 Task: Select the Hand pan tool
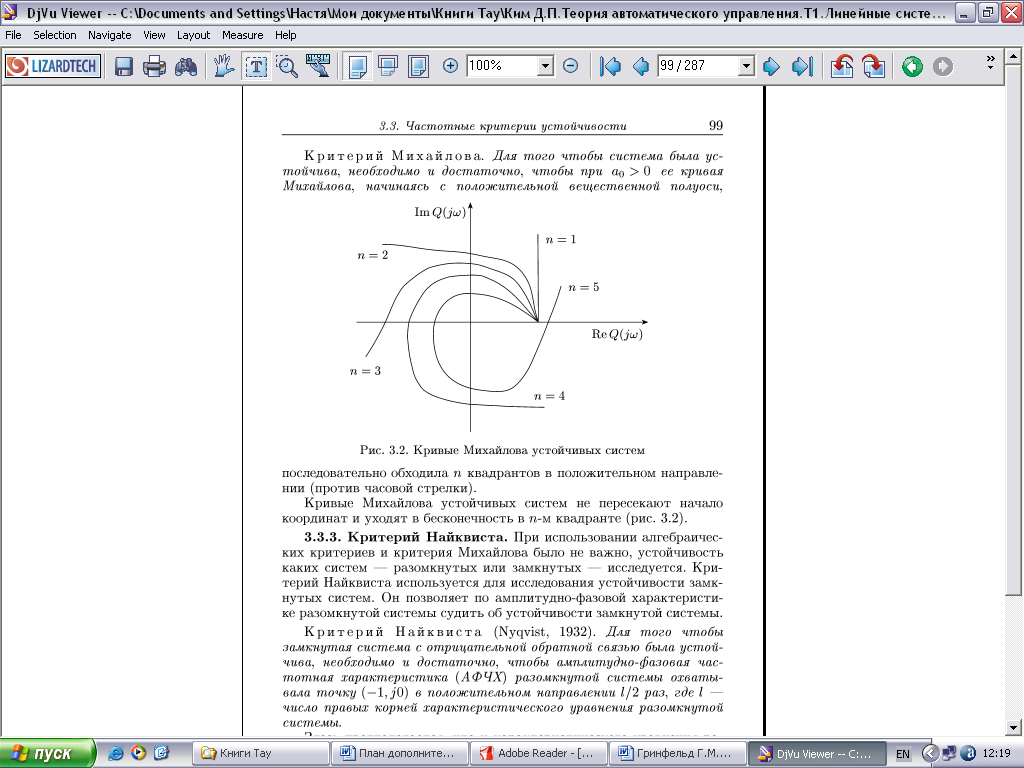[224, 66]
